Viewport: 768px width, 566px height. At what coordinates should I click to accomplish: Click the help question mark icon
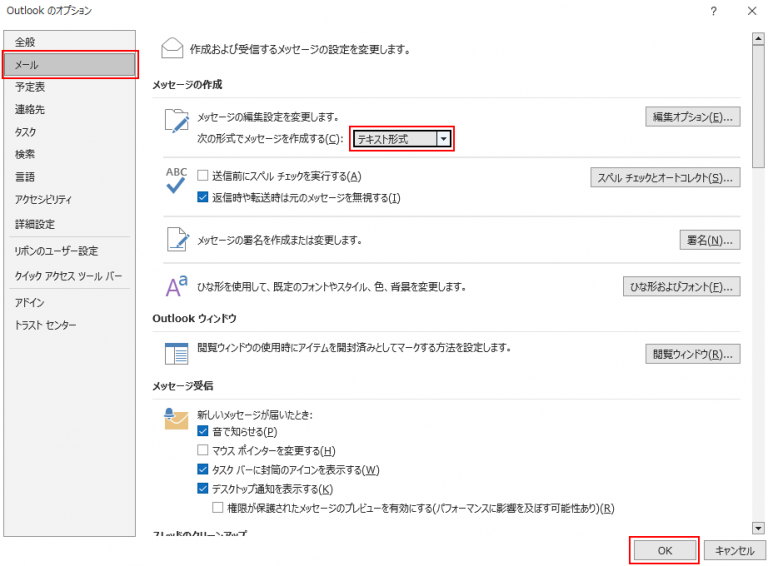pos(714,11)
